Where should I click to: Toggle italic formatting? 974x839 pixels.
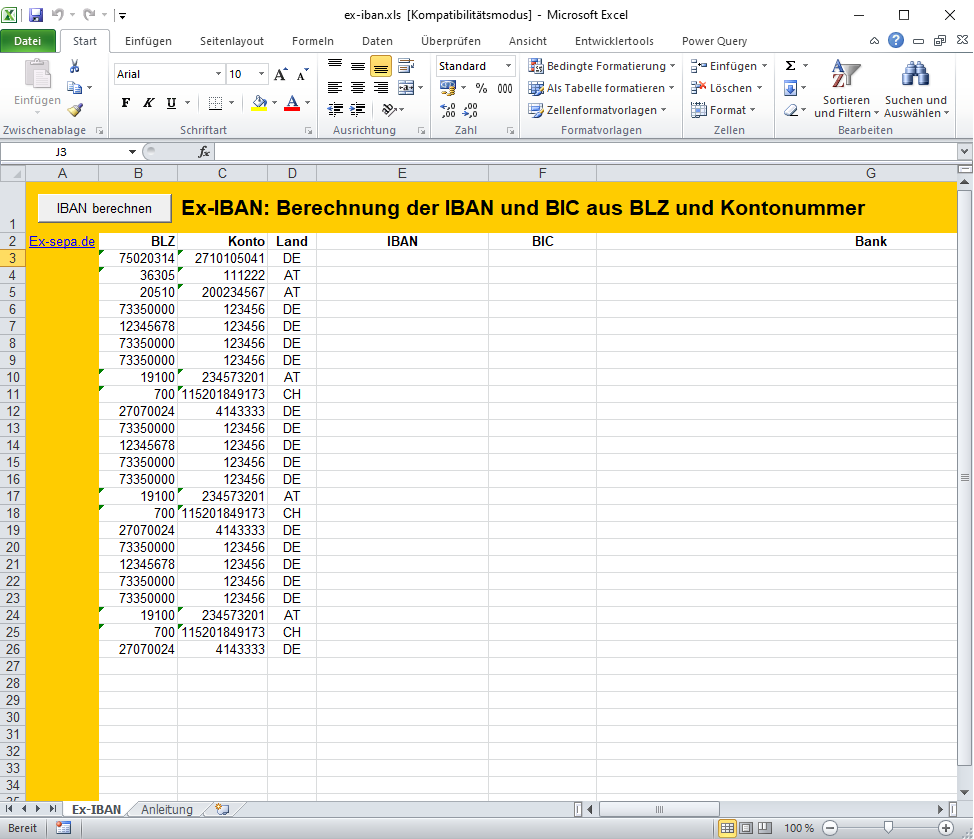pyautogui.click(x=148, y=103)
